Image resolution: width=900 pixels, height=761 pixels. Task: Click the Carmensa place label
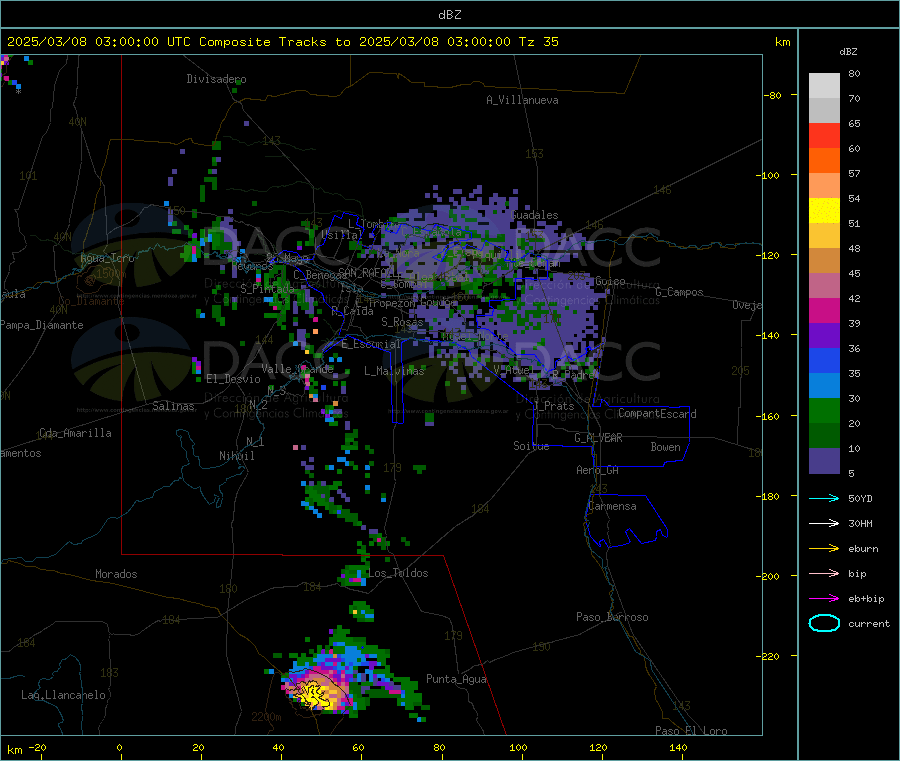(612, 506)
